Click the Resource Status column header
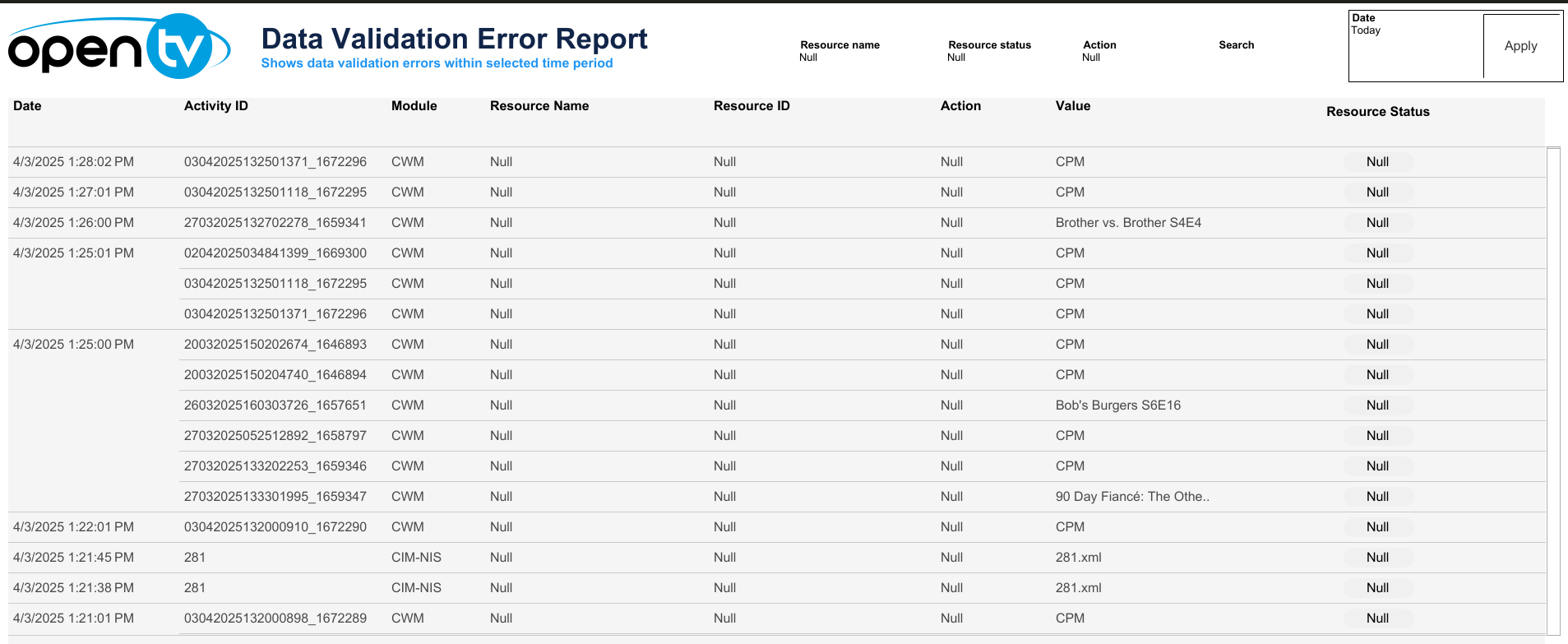1568x644 pixels. coord(1377,112)
